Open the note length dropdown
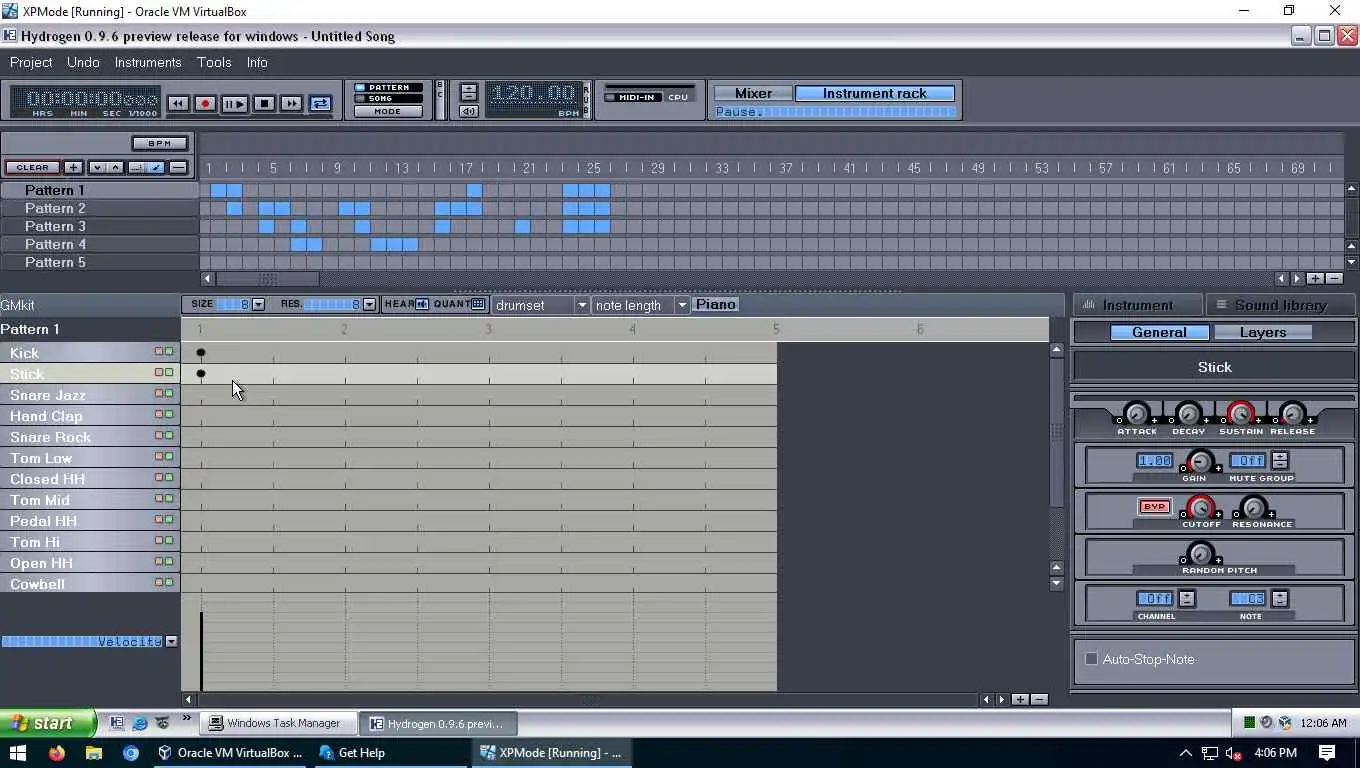Screen dimensions: 1360x768 pyautogui.click(x=641, y=305)
